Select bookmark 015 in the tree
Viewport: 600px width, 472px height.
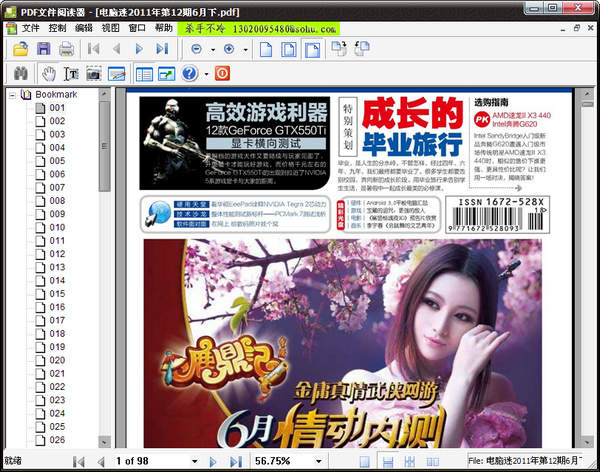pos(57,294)
